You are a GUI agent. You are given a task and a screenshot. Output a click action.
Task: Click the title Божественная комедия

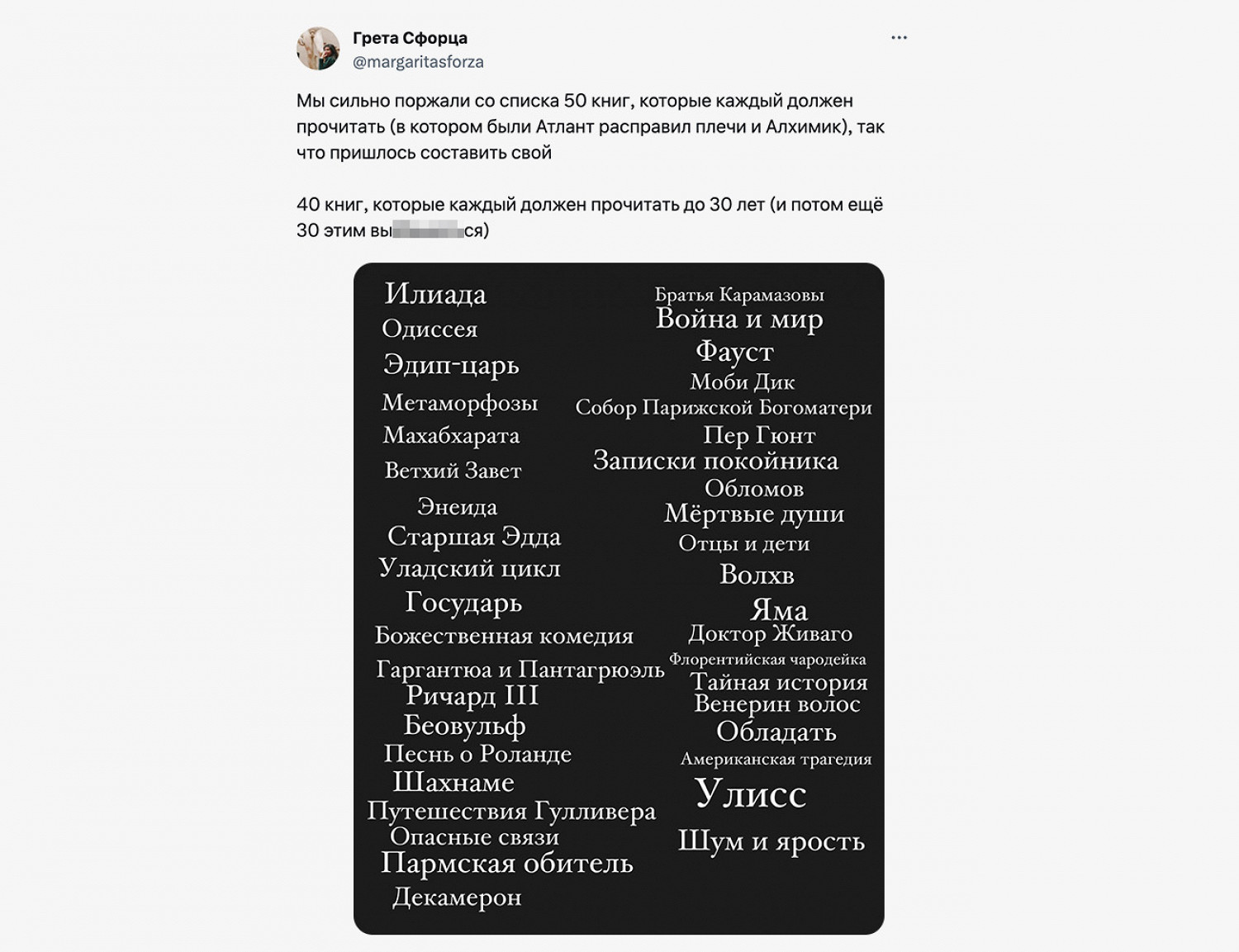[x=504, y=635]
